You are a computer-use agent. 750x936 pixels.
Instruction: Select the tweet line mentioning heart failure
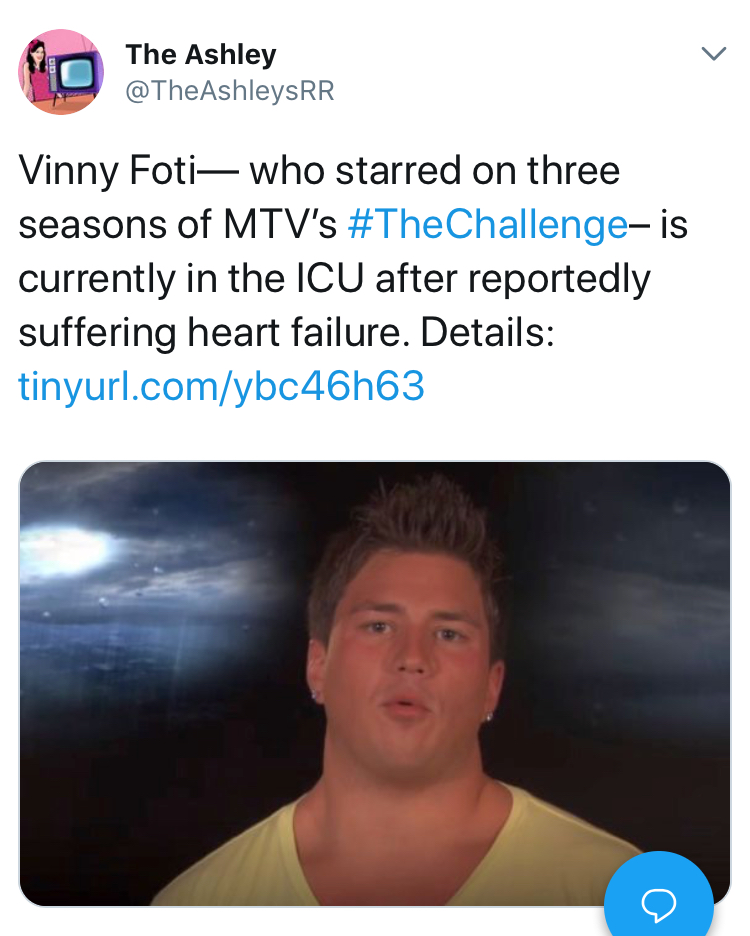click(x=287, y=332)
